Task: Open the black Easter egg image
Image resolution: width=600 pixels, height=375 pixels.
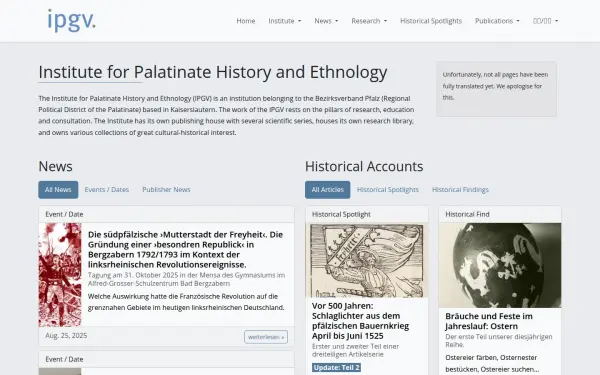Action: click(x=500, y=265)
